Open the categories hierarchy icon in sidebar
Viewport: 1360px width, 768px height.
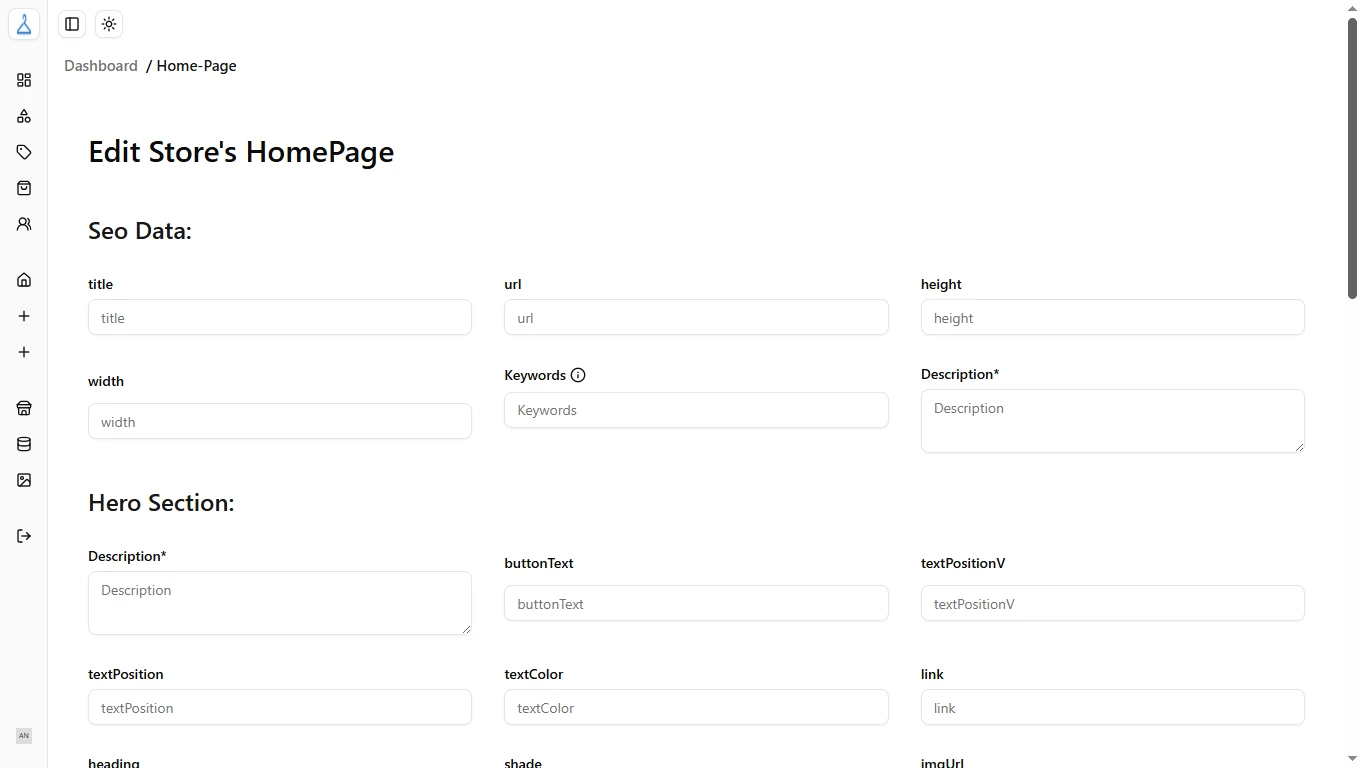23,116
